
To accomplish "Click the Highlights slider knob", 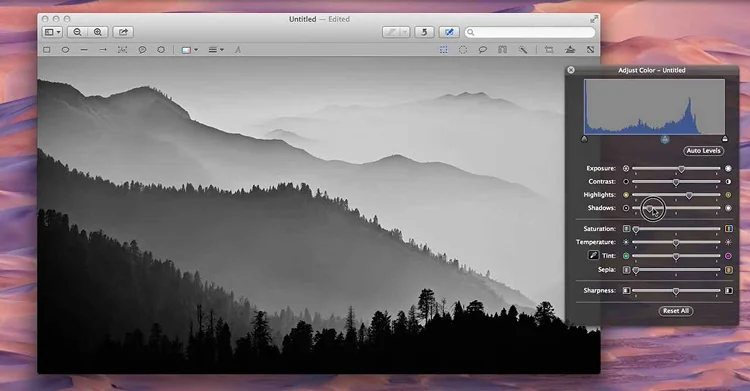I will pos(689,195).
